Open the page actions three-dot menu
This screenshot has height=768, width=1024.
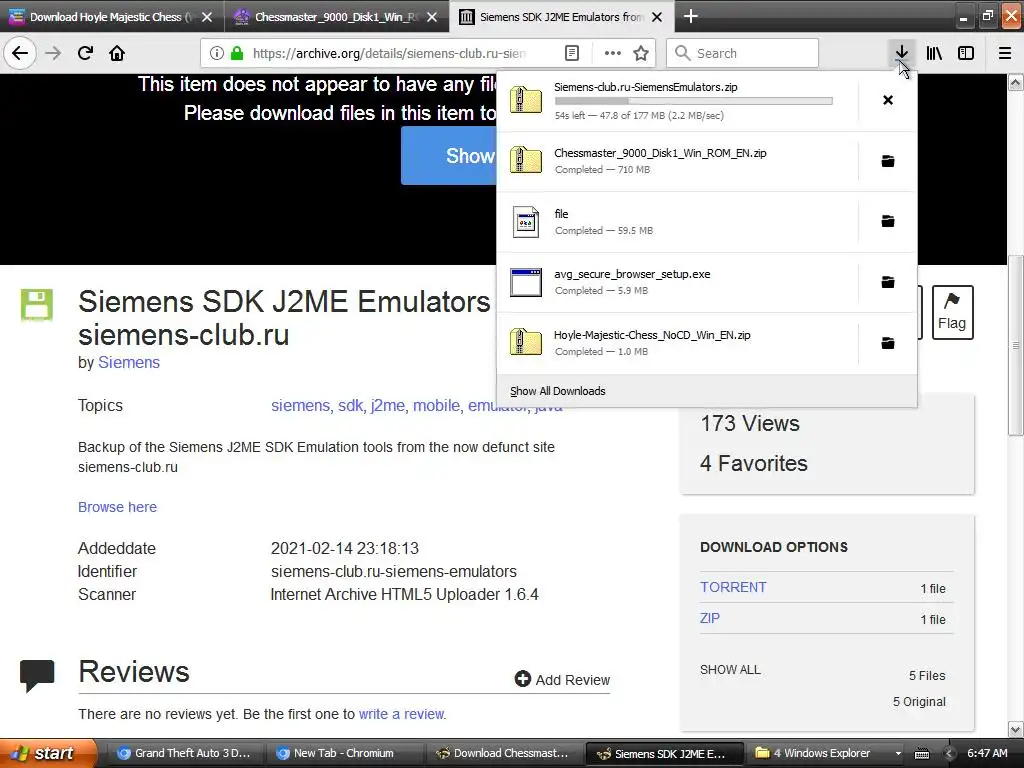[613, 53]
